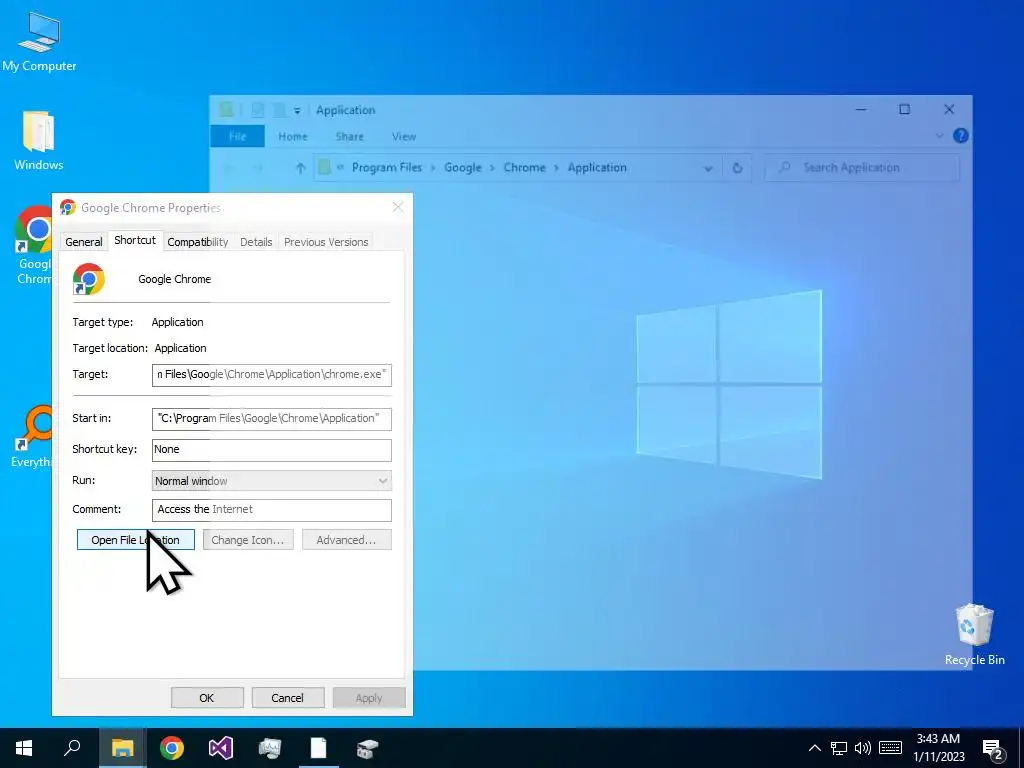The image size is (1024, 768).
Task: Expand the Explorer ribbon chevron
Action: pyautogui.click(x=939, y=136)
